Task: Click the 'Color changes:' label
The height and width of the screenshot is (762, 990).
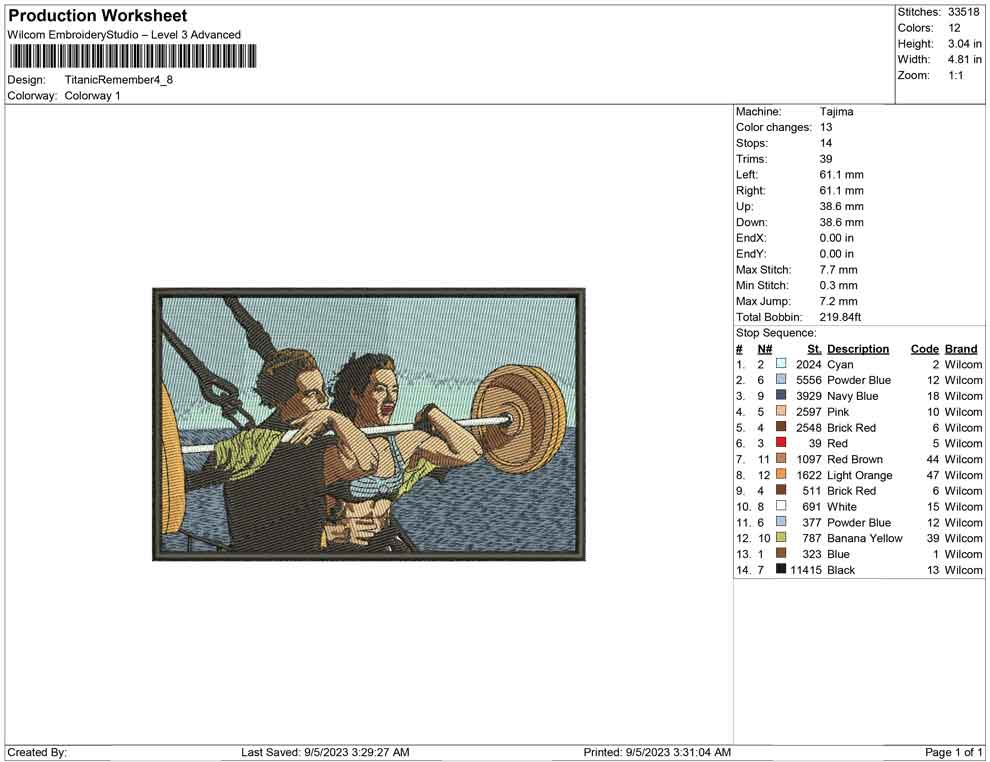Action: [x=773, y=127]
